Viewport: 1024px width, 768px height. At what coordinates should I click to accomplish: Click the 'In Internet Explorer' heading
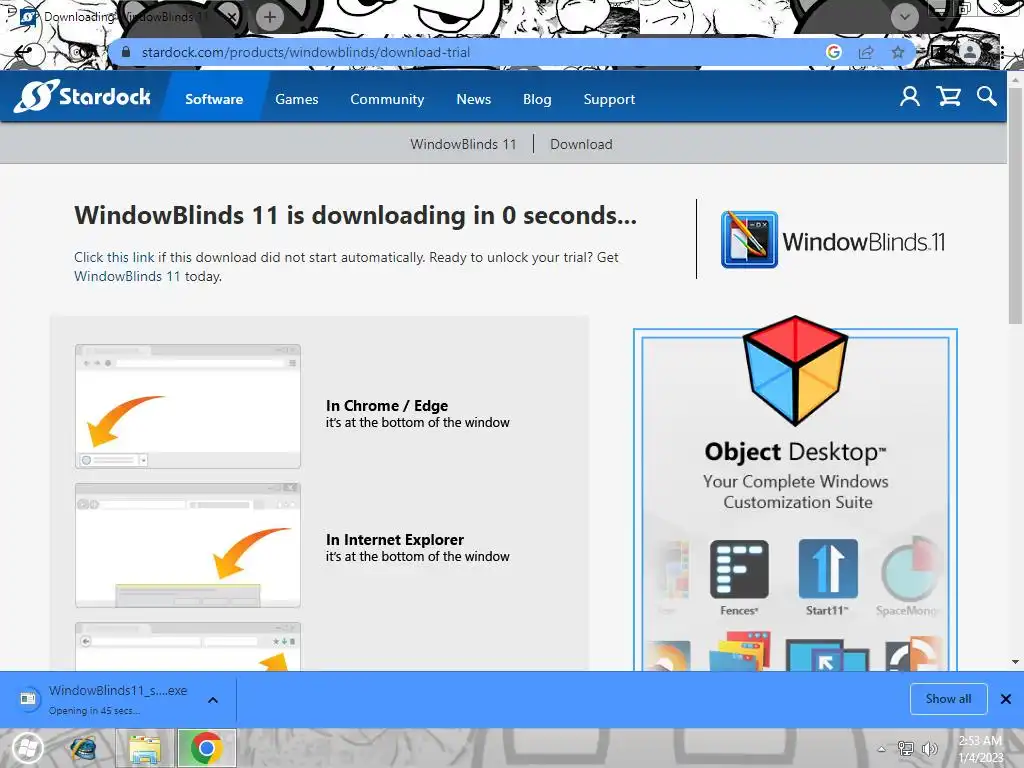tap(394, 539)
